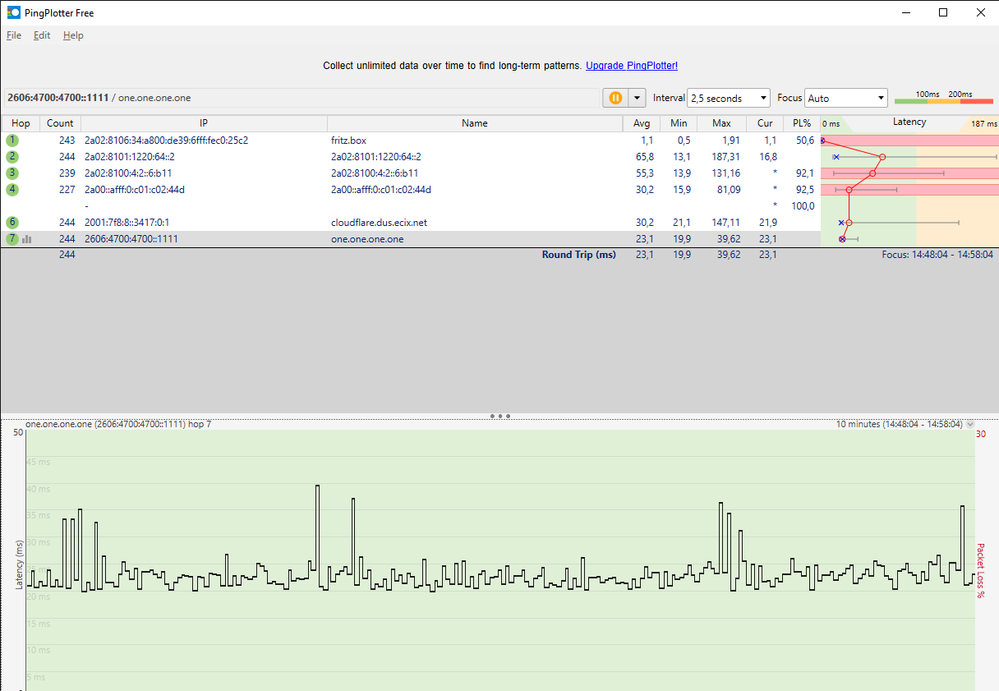Screen dimensions: 999x691
Task: Click the 50,6 packet loss value for fritz.box
Action: (805, 140)
